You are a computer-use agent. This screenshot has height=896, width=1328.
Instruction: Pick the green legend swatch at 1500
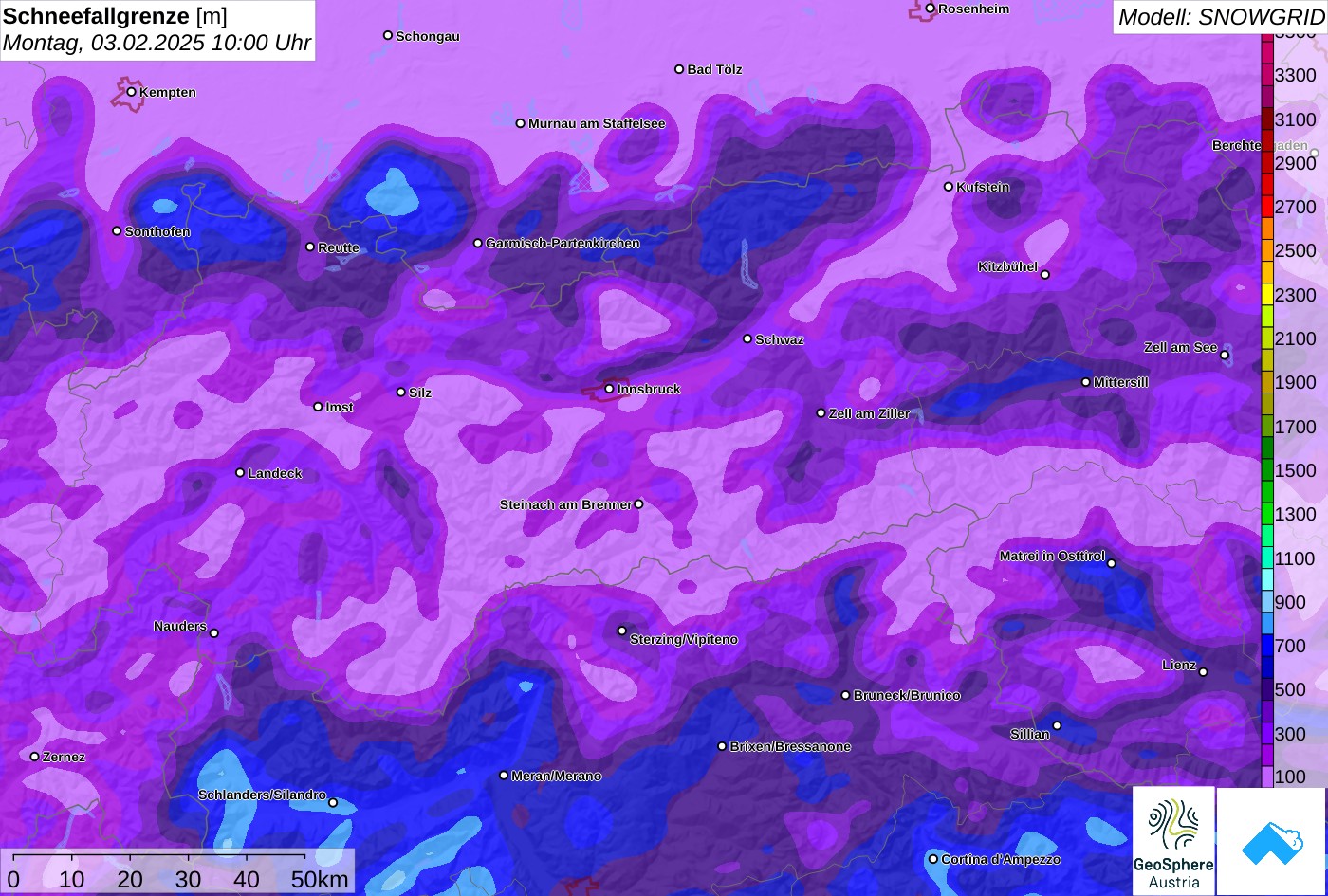(x=1267, y=470)
